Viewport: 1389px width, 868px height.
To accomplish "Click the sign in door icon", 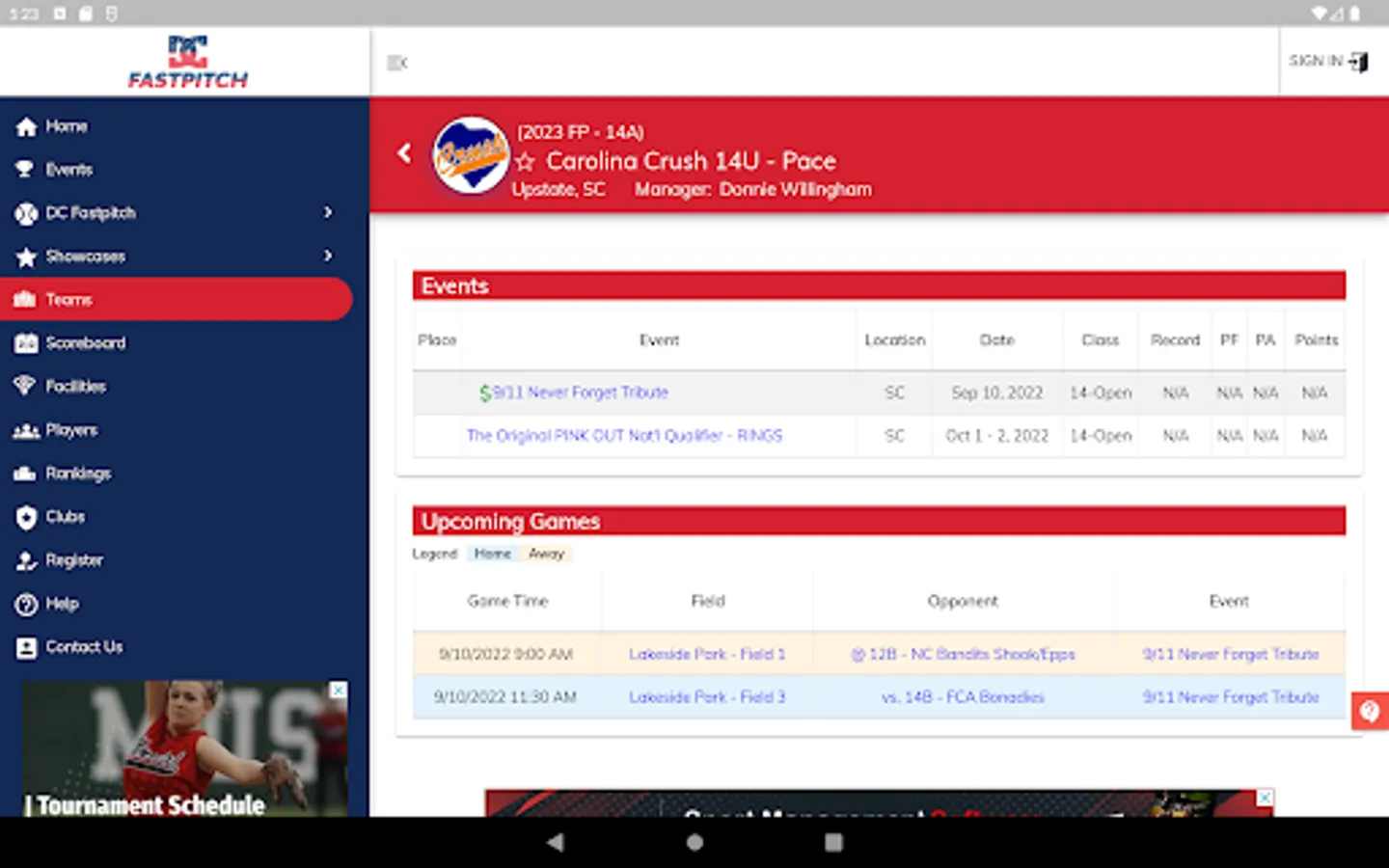I will pyautogui.click(x=1358, y=62).
